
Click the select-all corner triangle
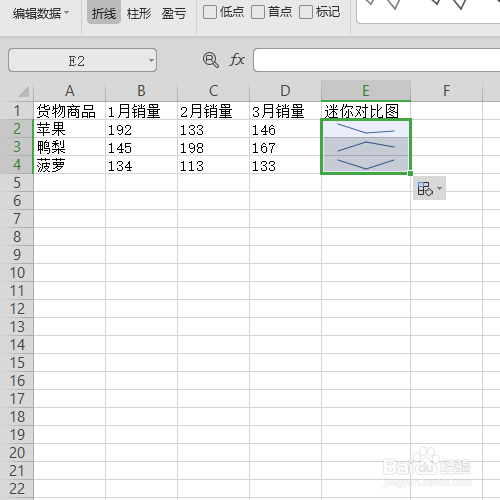24,91
